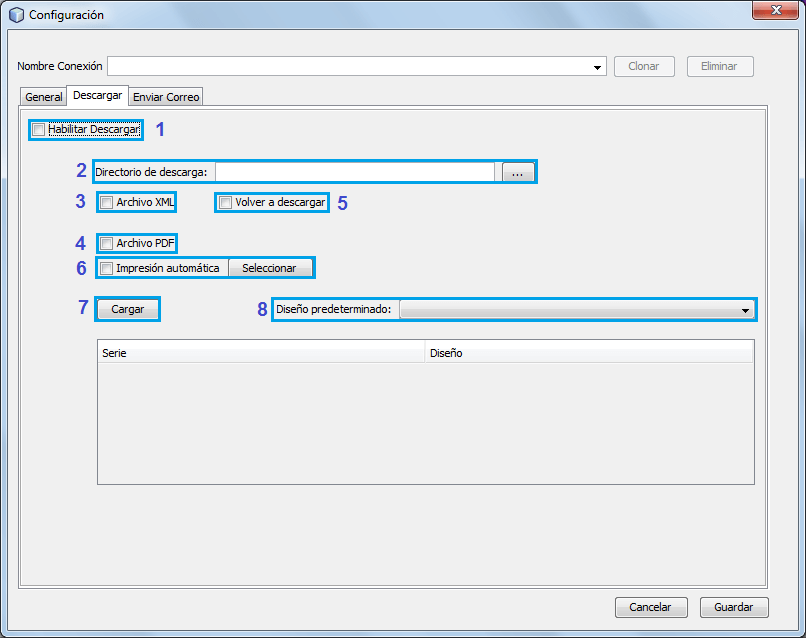Click the Diseño column header
This screenshot has width=806, height=638.
pyautogui.click(x=588, y=353)
